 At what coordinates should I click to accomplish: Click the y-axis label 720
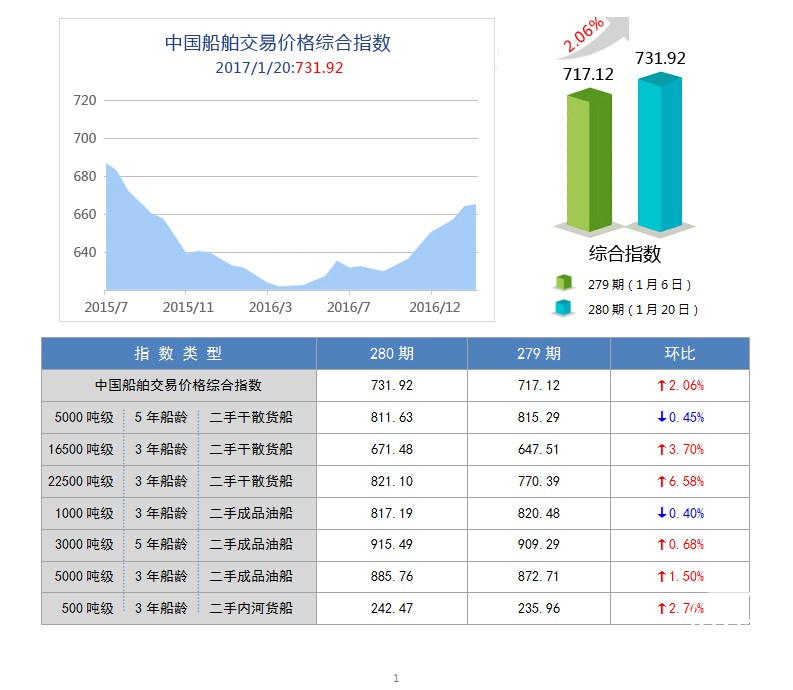pos(84,100)
